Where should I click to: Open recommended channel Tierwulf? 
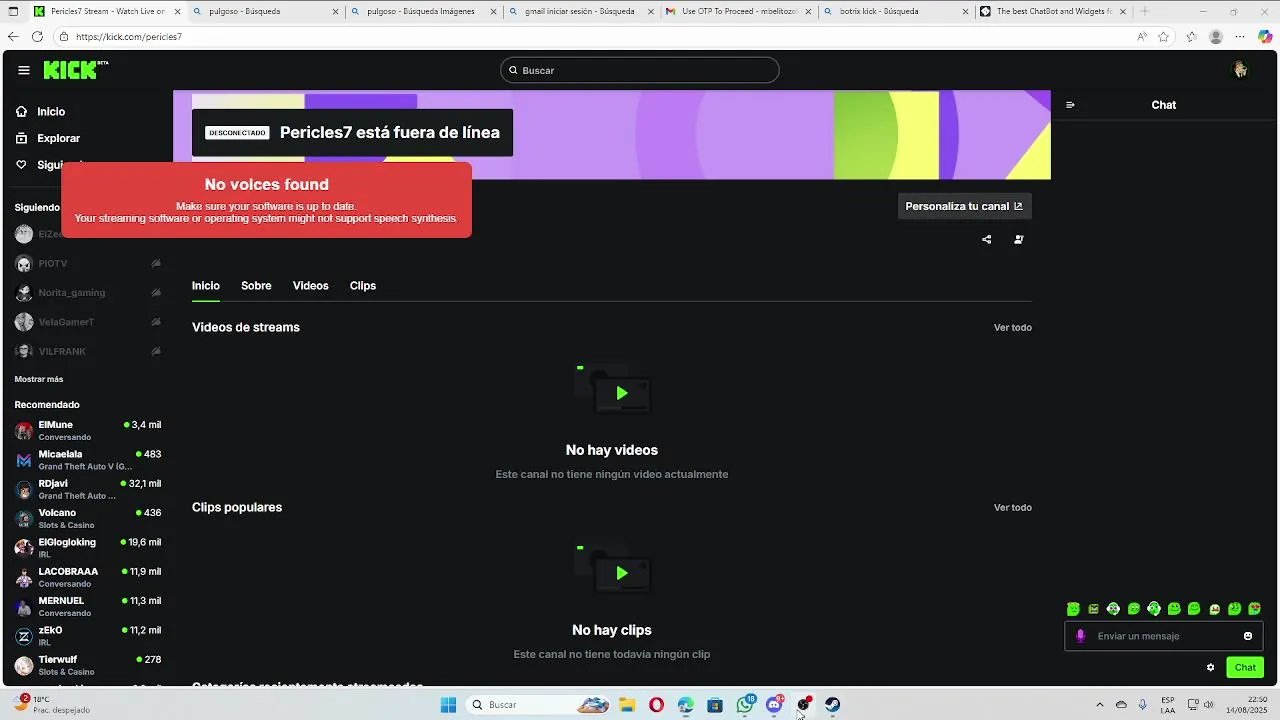click(88, 665)
